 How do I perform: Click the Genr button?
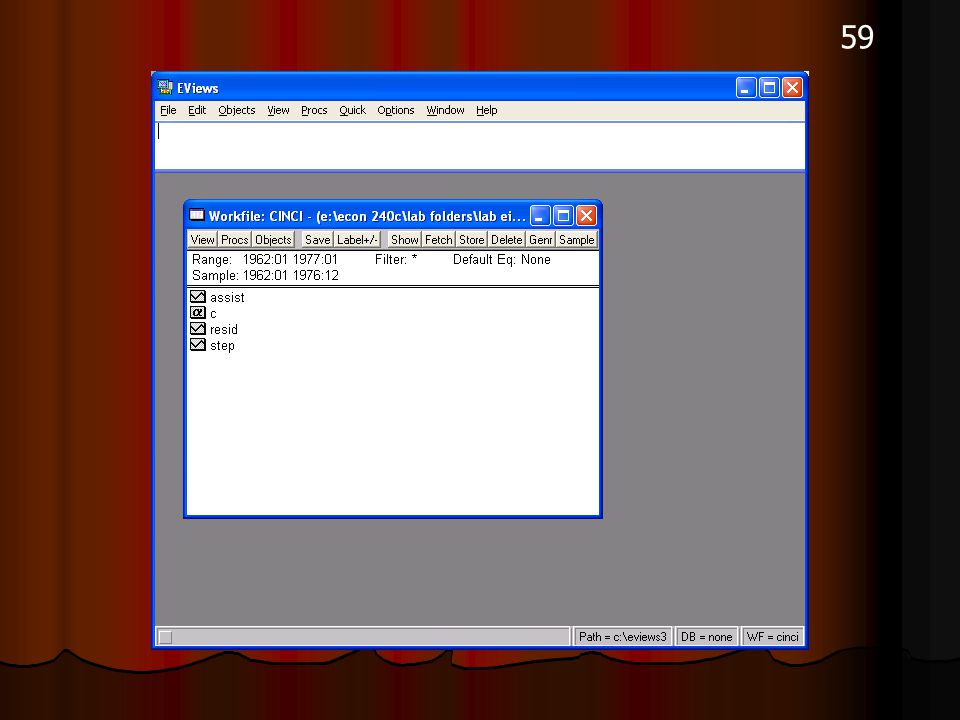(x=541, y=240)
